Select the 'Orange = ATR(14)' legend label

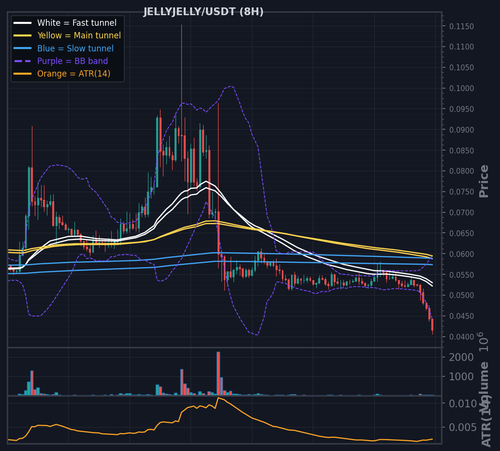click(x=74, y=74)
